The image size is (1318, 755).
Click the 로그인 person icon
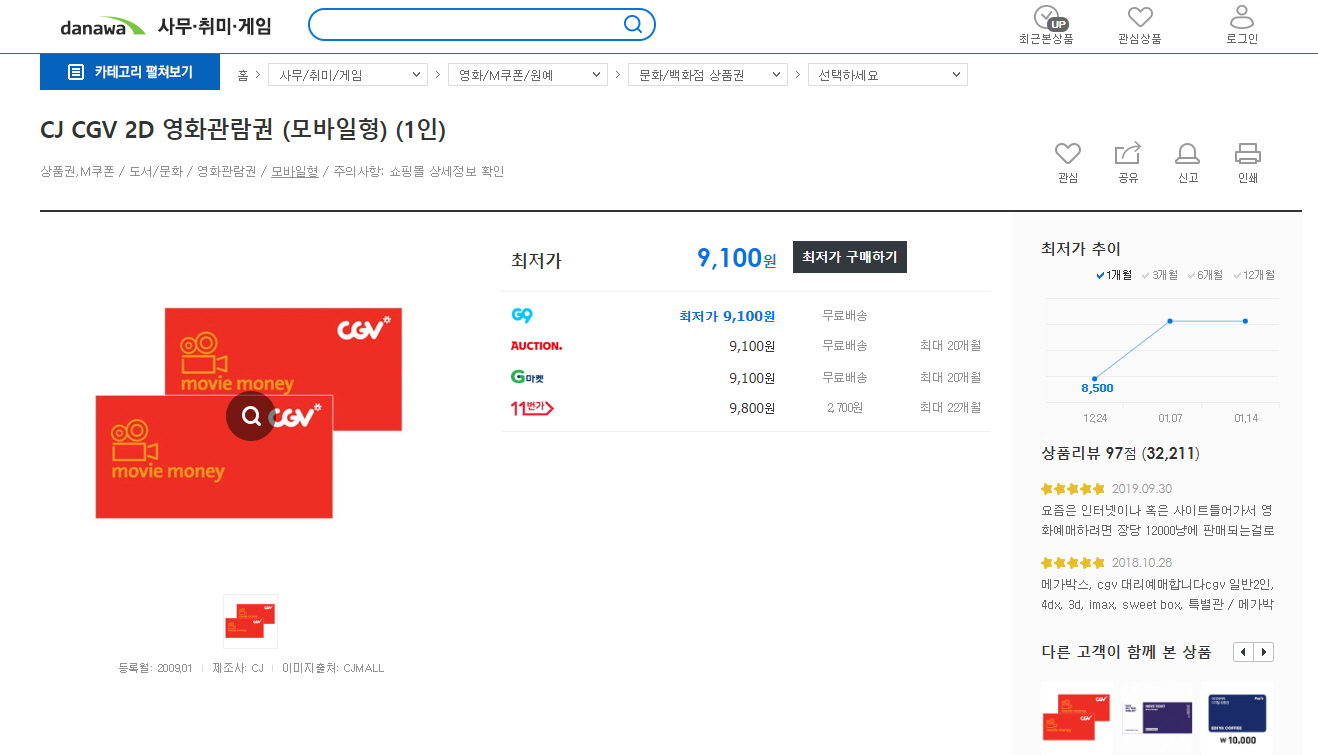pos(1242,17)
